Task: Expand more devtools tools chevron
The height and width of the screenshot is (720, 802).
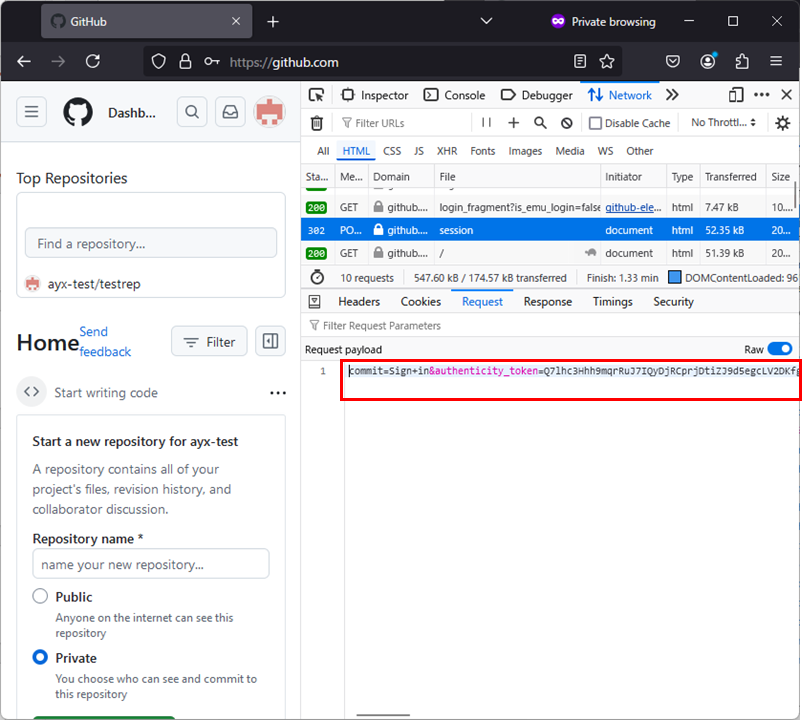Action: [672, 95]
